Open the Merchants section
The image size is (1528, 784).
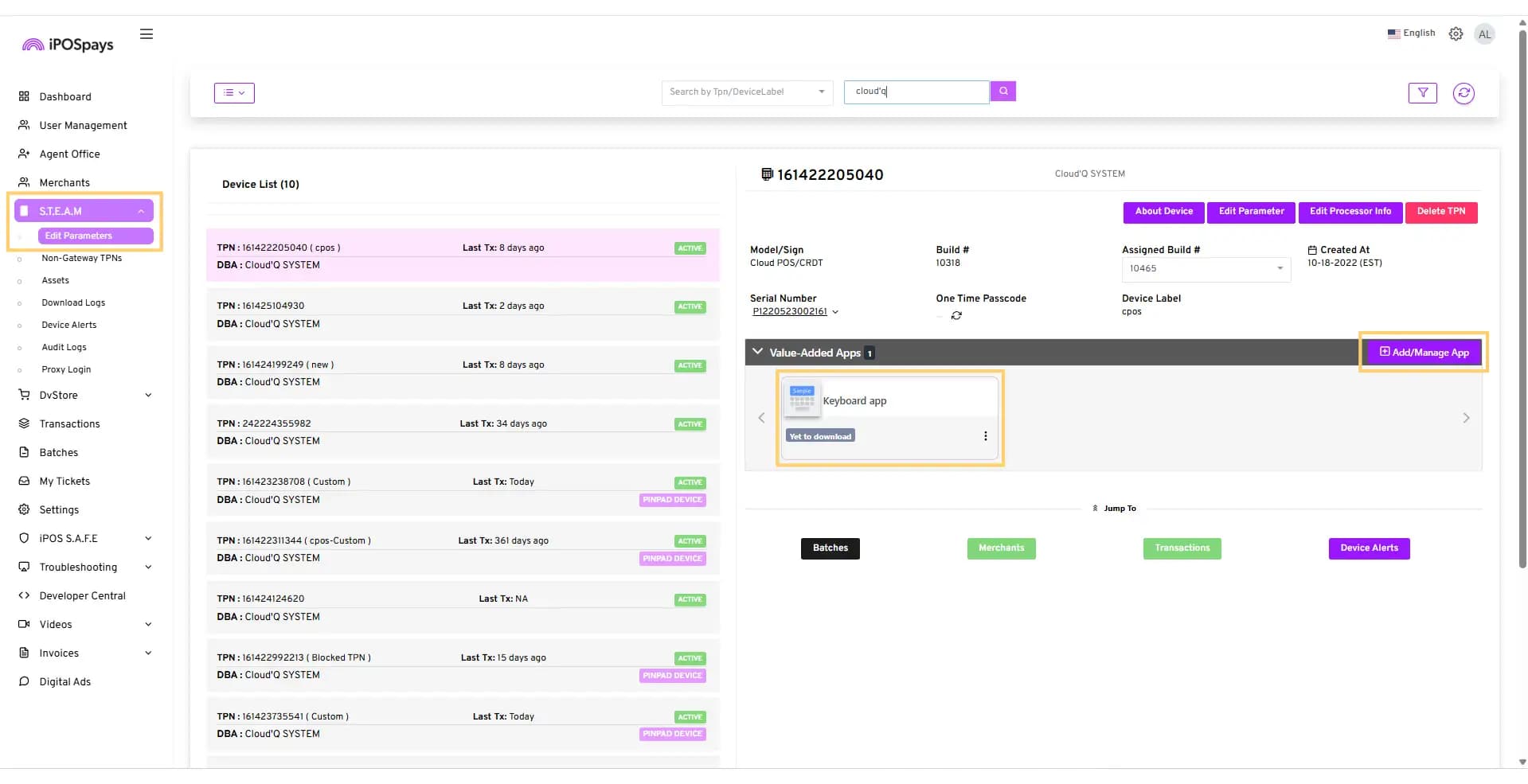pos(64,182)
